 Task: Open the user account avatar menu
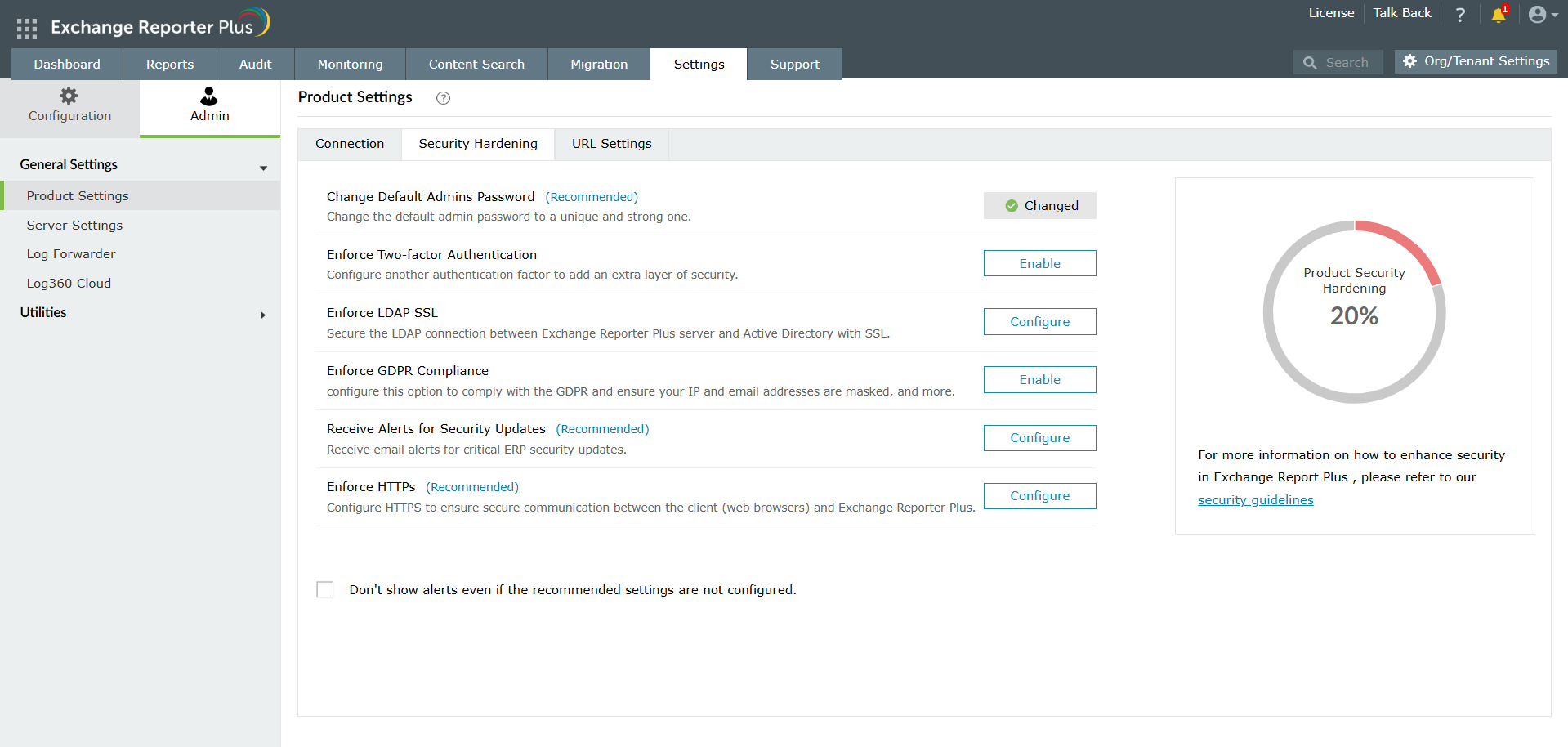coord(1543,14)
